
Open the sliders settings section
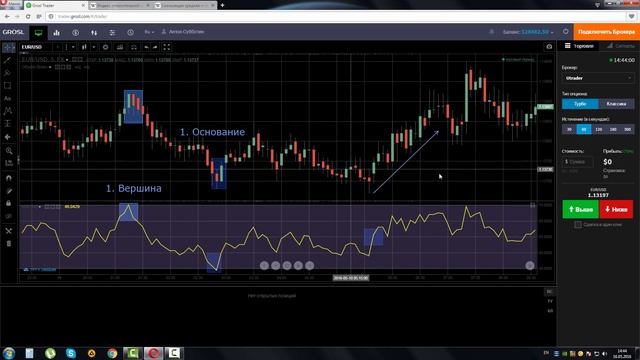(112, 32)
